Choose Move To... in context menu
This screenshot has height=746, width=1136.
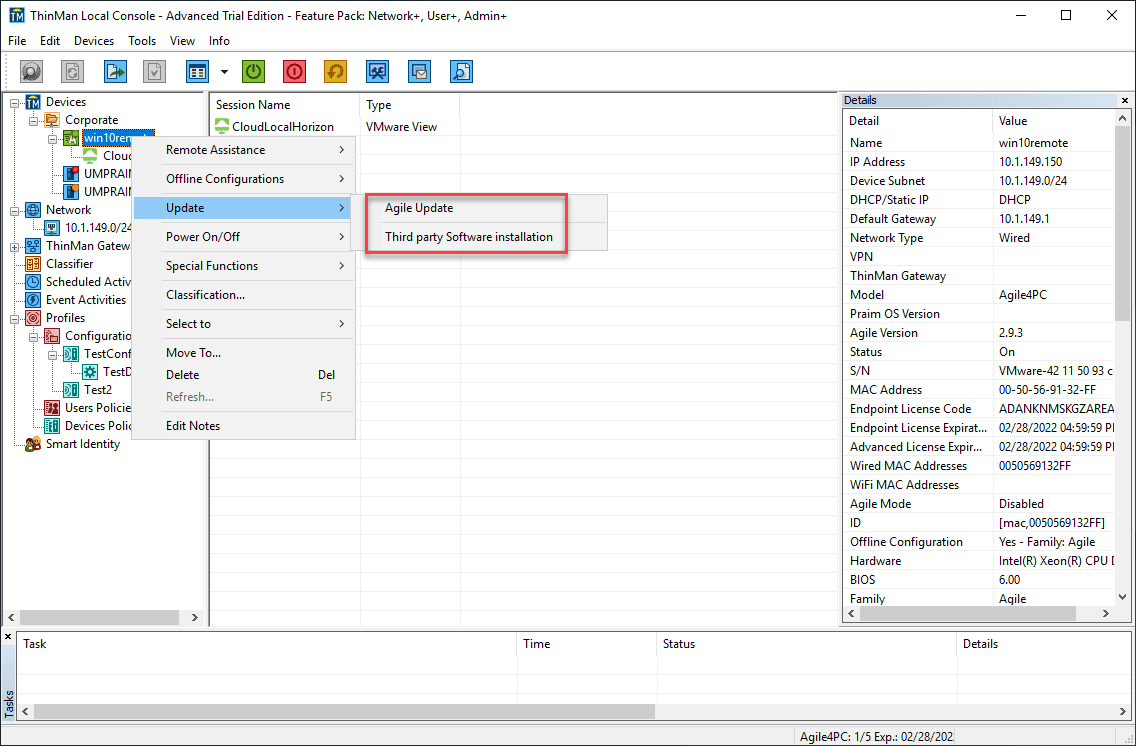[x=243, y=353]
